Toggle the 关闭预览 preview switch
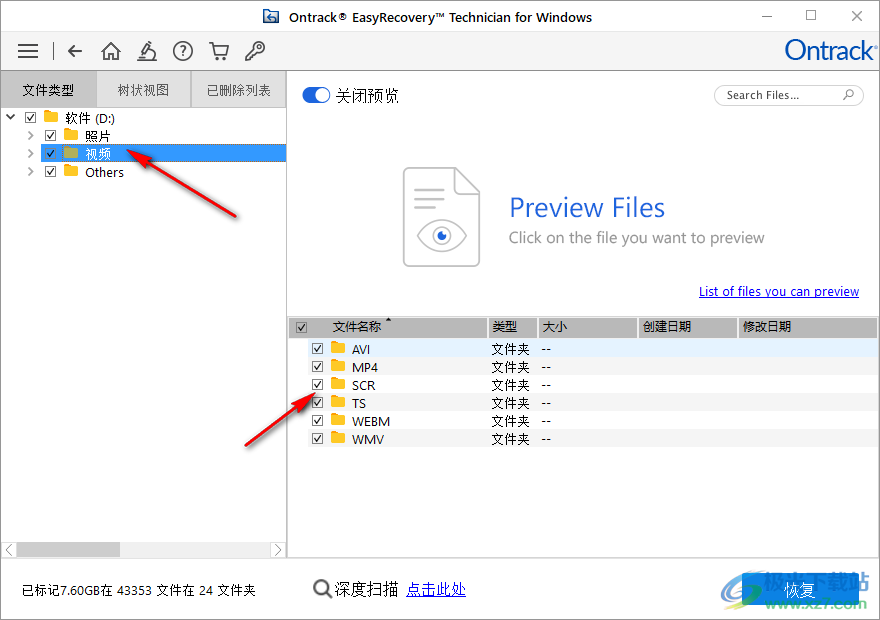880x620 pixels. 316,95
